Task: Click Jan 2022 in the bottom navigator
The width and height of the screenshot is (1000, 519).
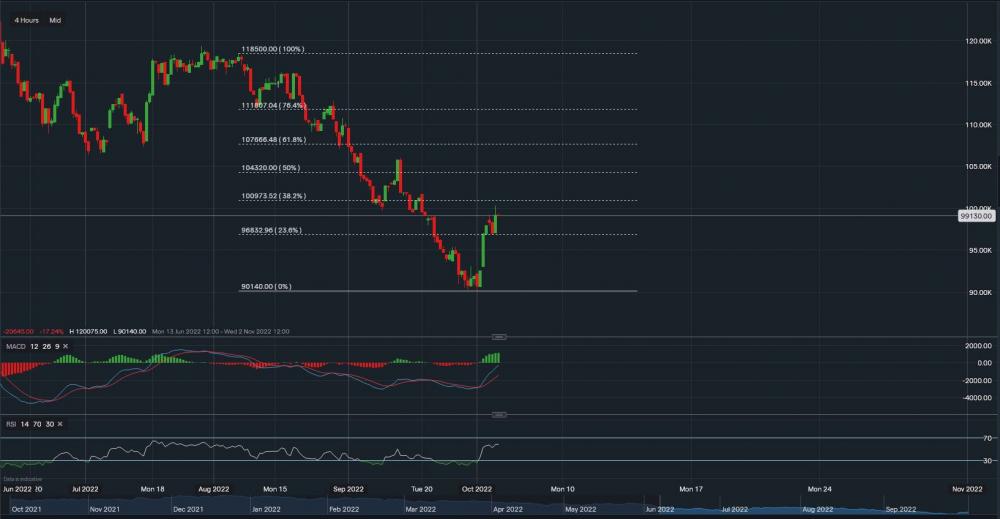Action: click(266, 509)
